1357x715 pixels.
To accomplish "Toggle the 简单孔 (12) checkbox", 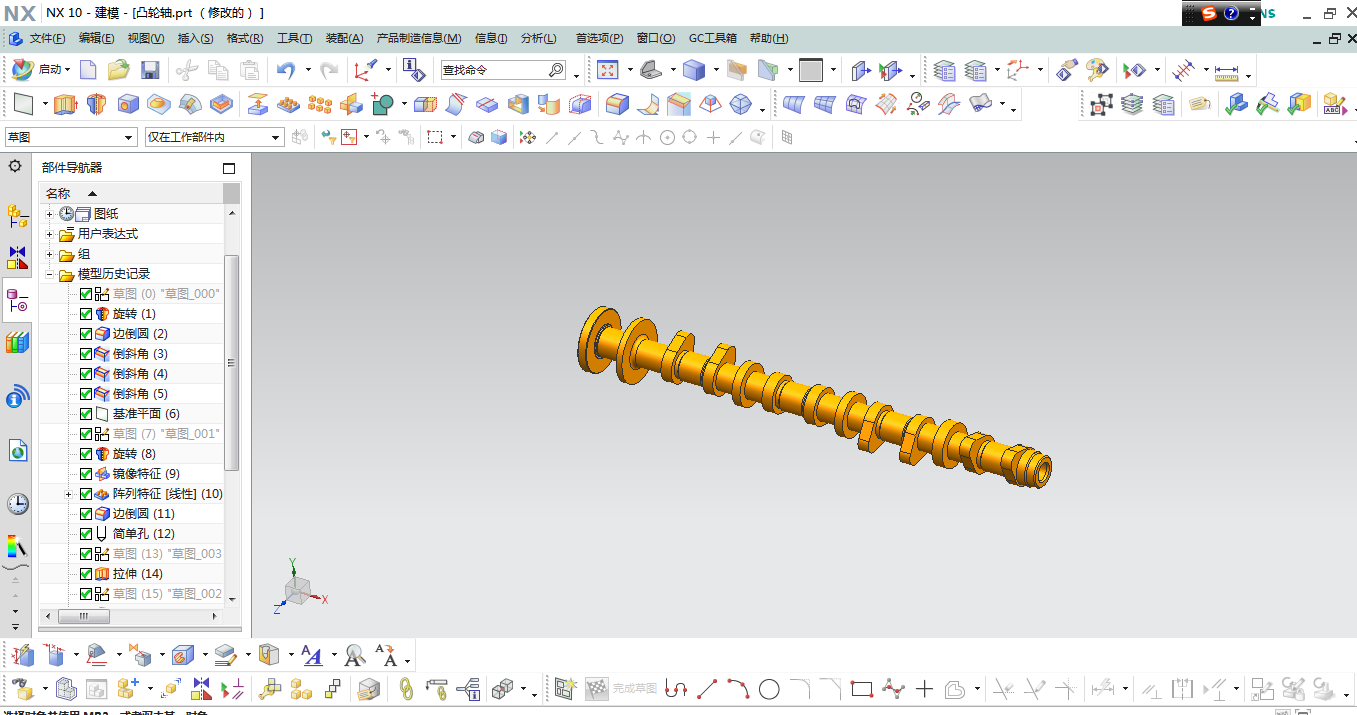I will [86, 534].
